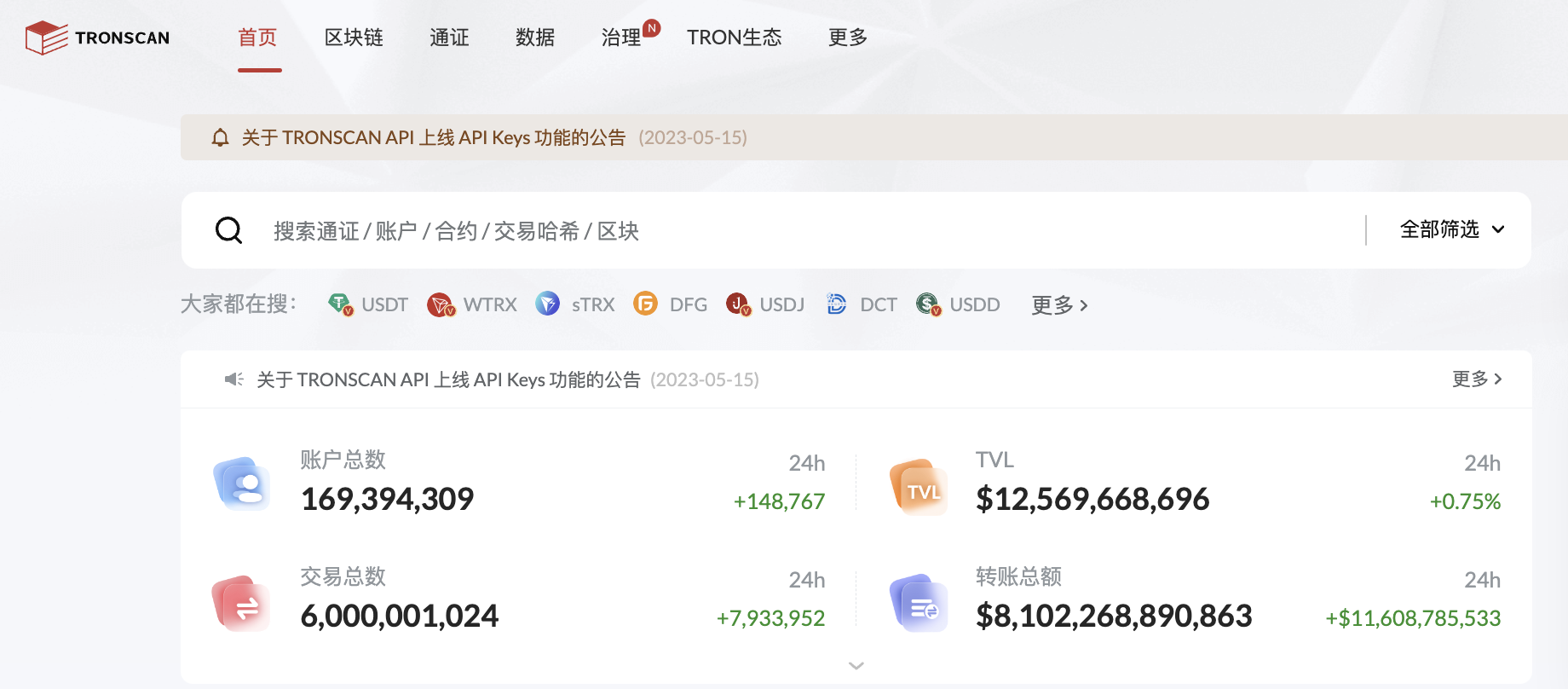The image size is (1568, 689).
Task: Click 24h transactions change +7,933,952
Action: (x=770, y=618)
